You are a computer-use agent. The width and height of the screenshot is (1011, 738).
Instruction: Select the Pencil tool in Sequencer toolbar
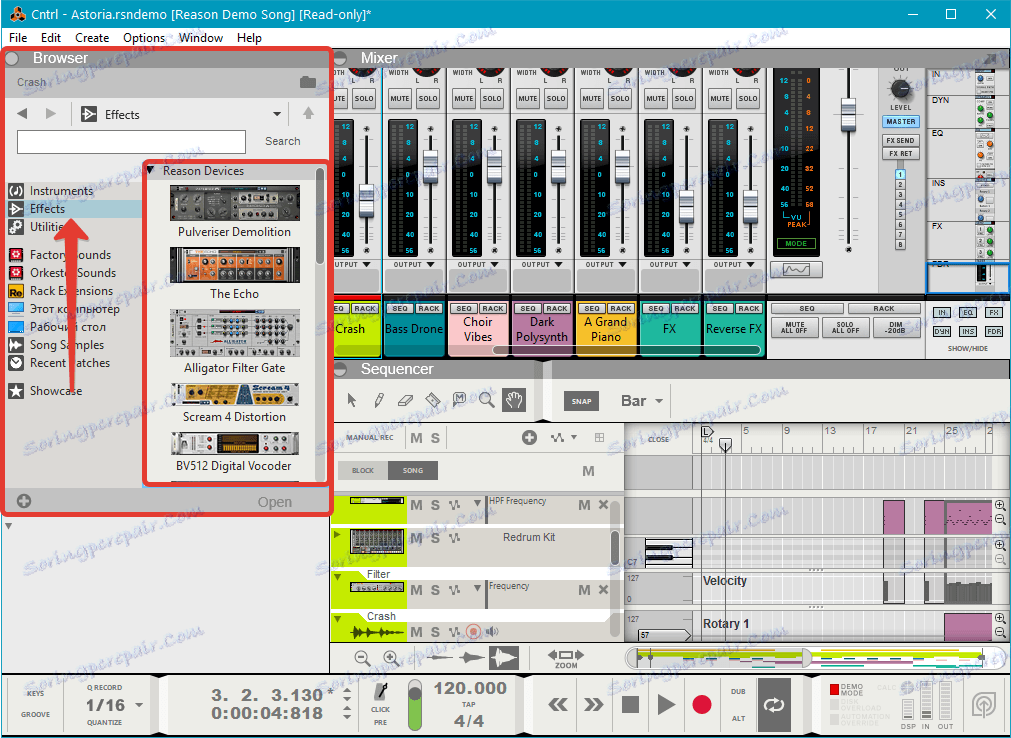click(379, 400)
